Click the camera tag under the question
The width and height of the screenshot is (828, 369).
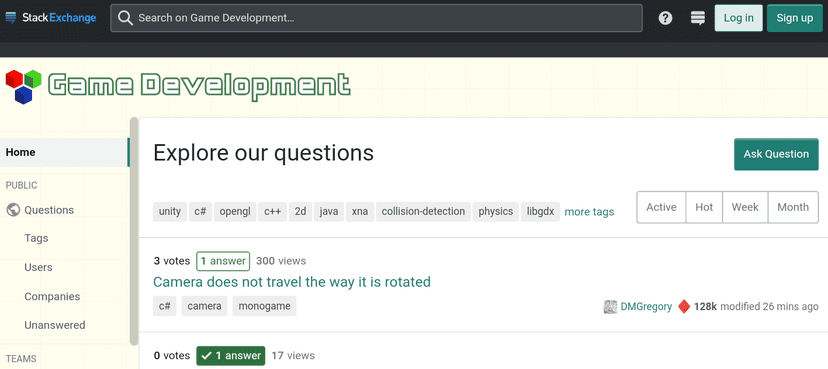click(x=204, y=306)
